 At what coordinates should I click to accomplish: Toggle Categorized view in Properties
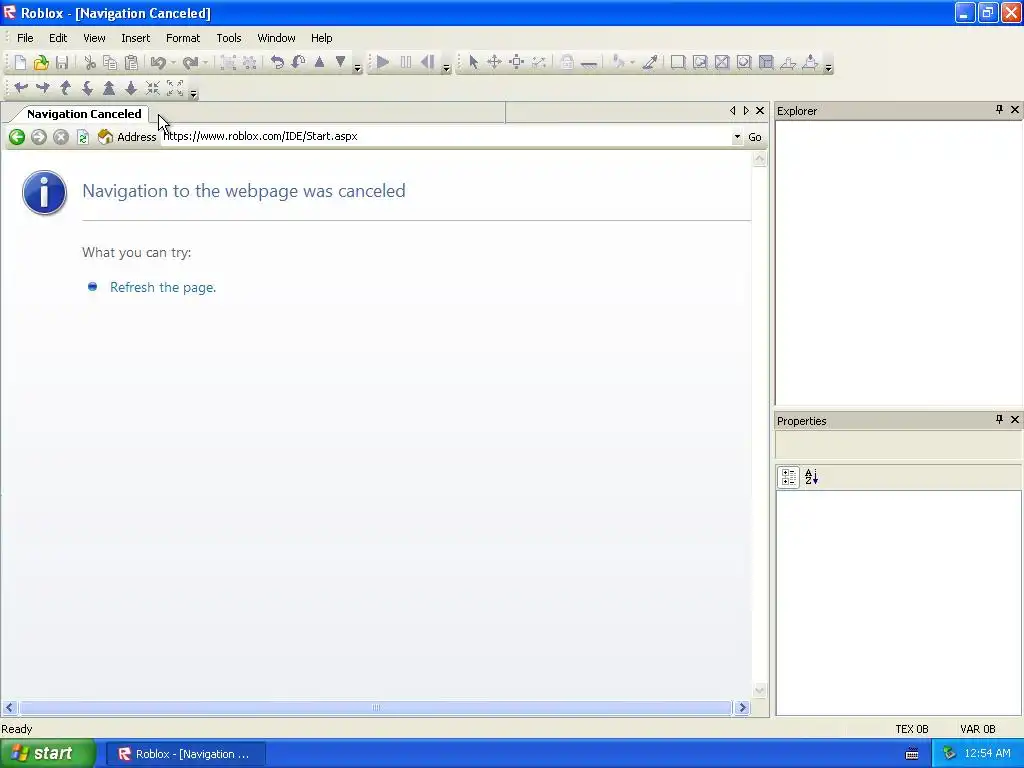(788, 477)
